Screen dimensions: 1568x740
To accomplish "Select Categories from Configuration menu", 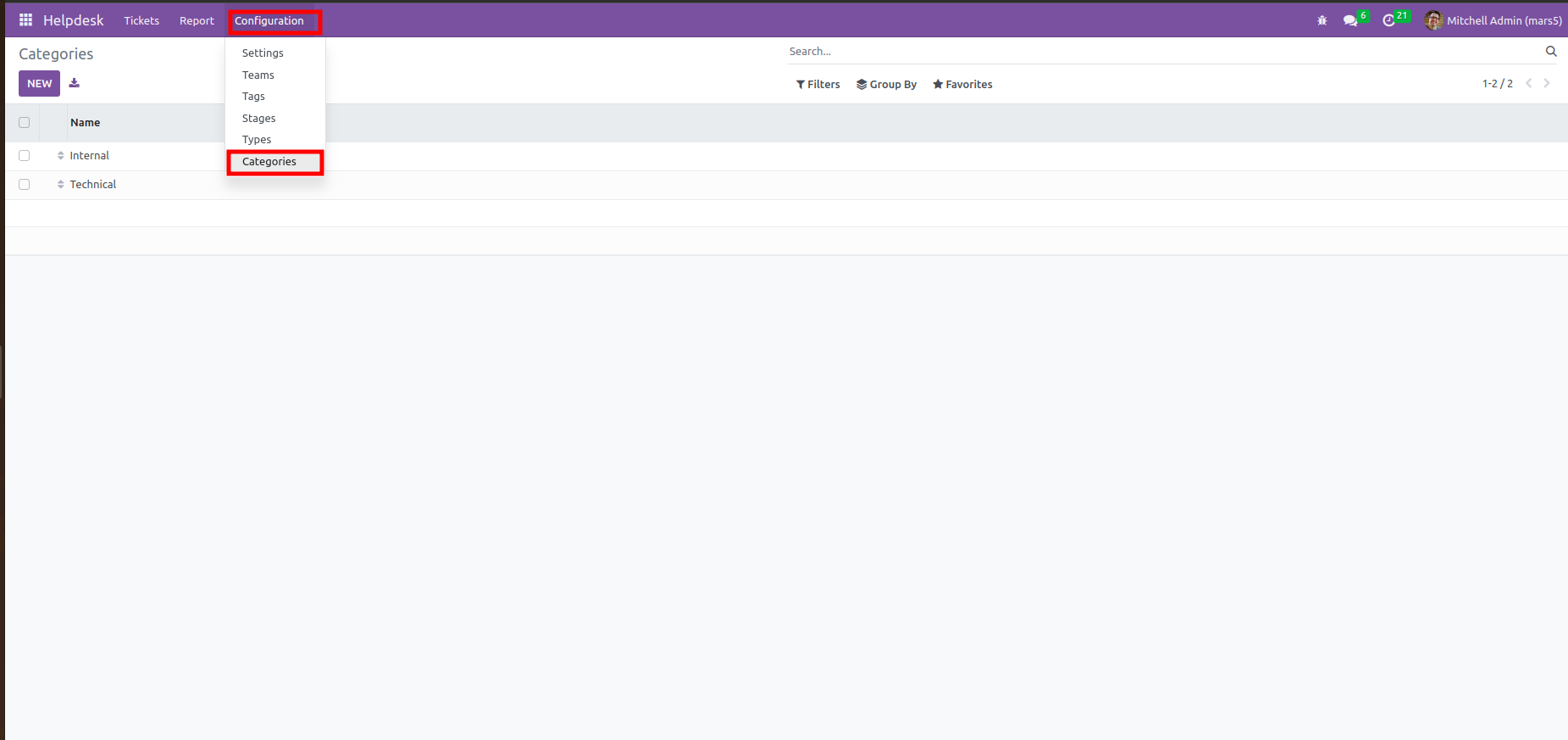I will pos(269,162).
